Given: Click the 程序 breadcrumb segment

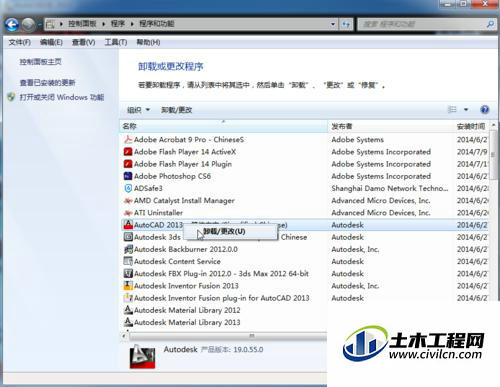Looking at the screenshot, I should coord(118,24).
